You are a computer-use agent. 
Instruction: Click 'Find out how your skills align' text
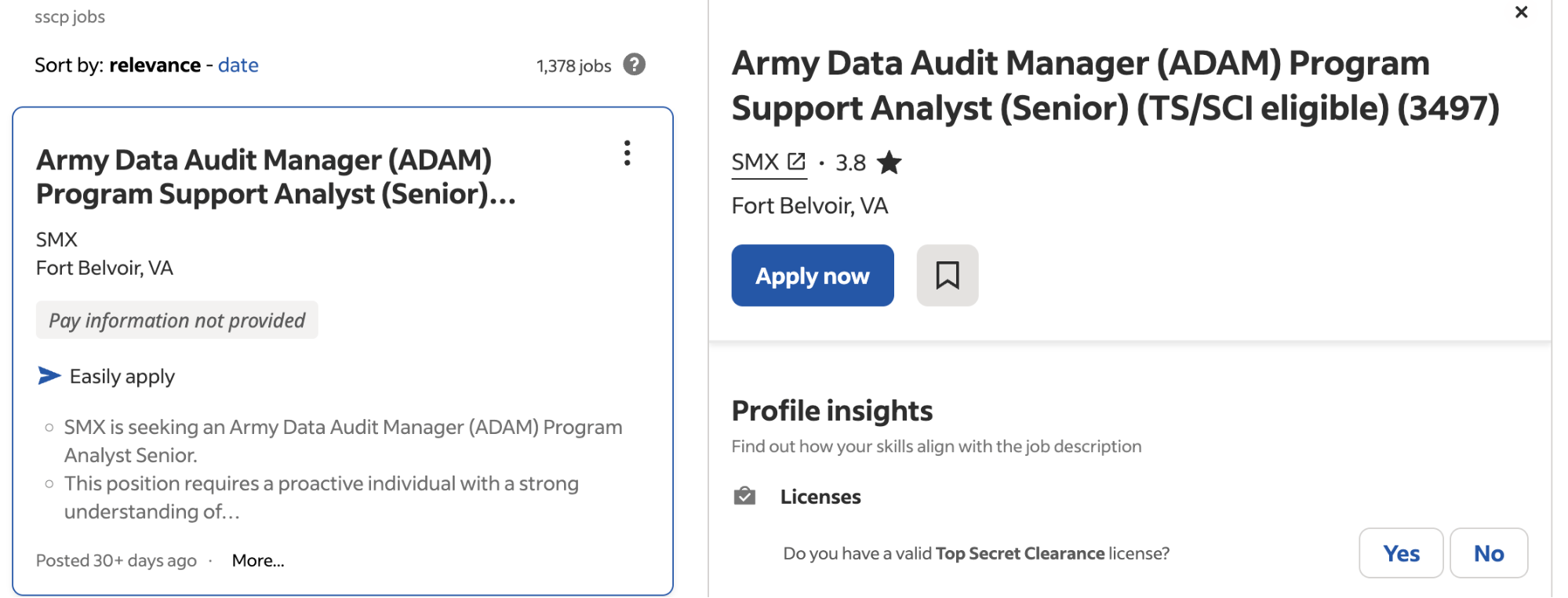[937, 447]
